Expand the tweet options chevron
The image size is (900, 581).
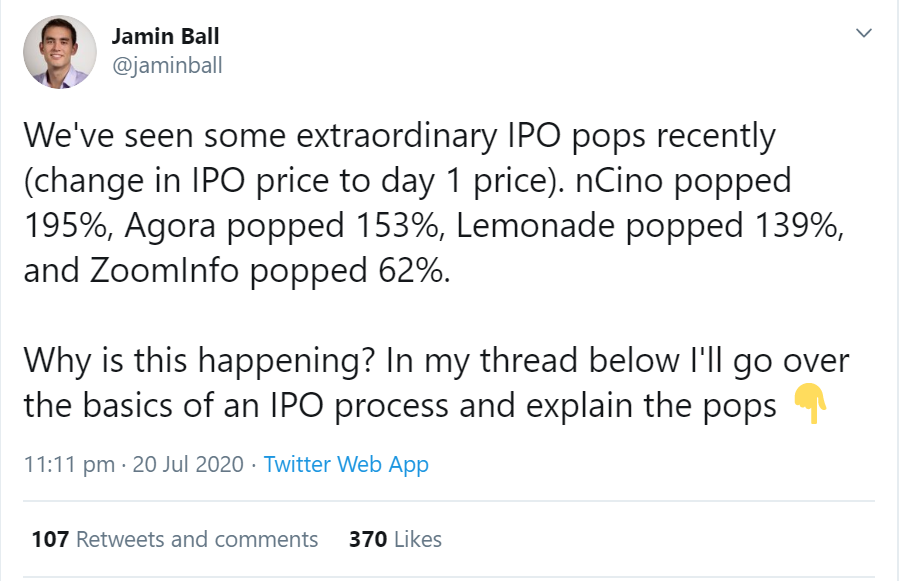coord(864,34)
